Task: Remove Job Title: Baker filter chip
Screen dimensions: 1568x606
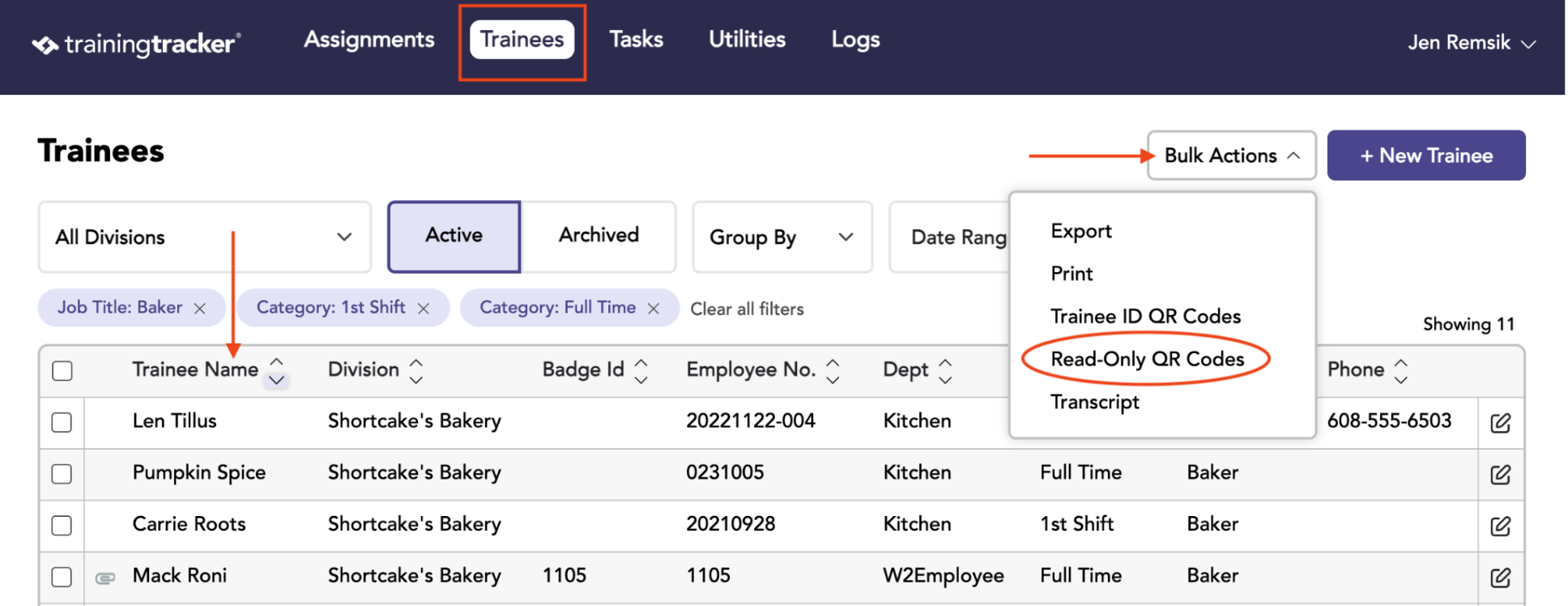Action: [x=200, y=309]
